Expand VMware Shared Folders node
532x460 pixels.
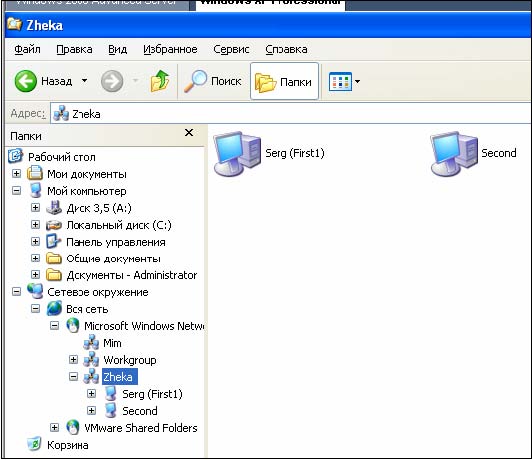54,427
